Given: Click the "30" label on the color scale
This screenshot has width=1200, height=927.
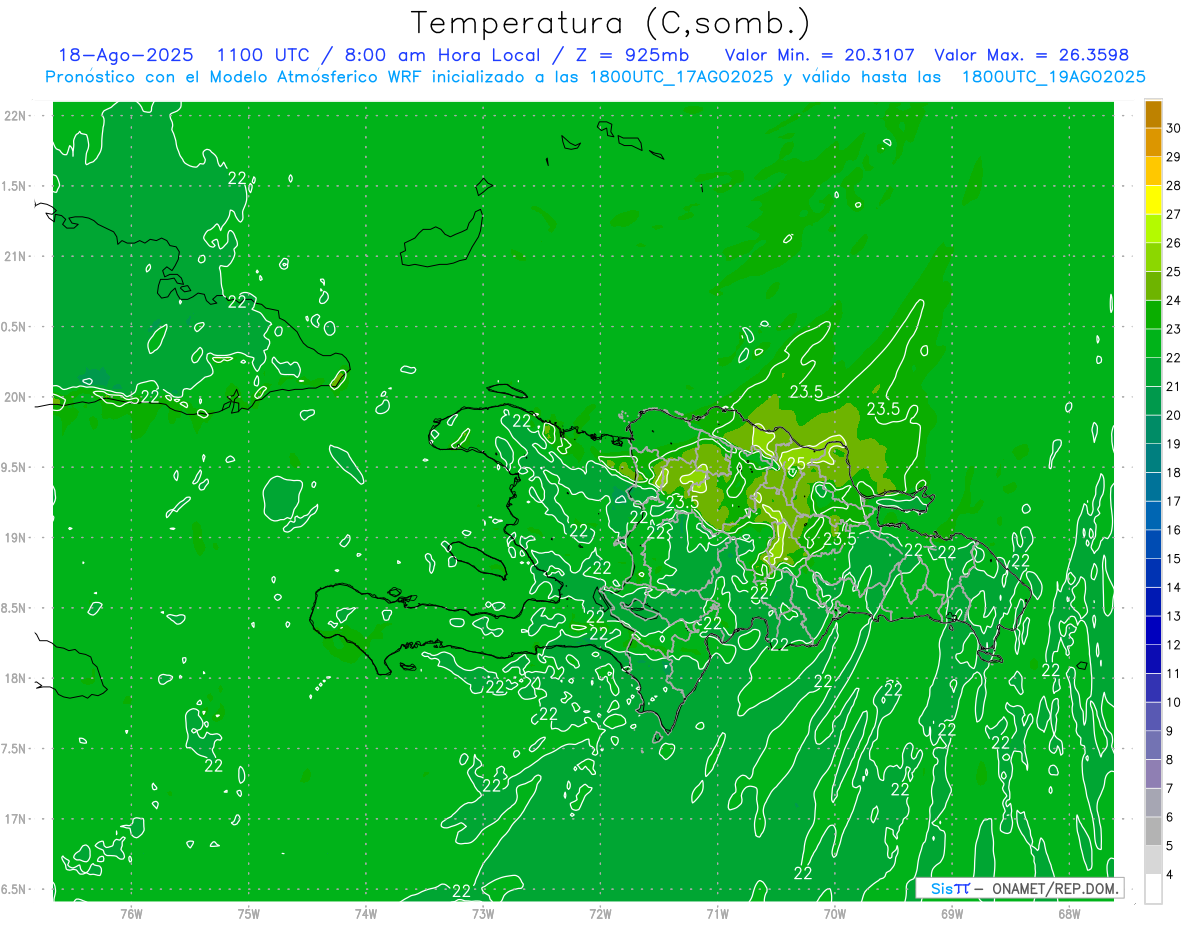Looking at the screenshot, I should [1173, 128].
